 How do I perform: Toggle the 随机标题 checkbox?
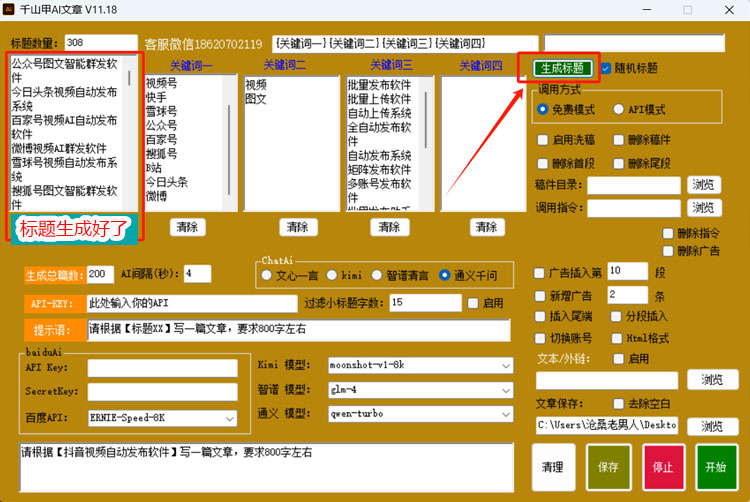tap(606, 68)
